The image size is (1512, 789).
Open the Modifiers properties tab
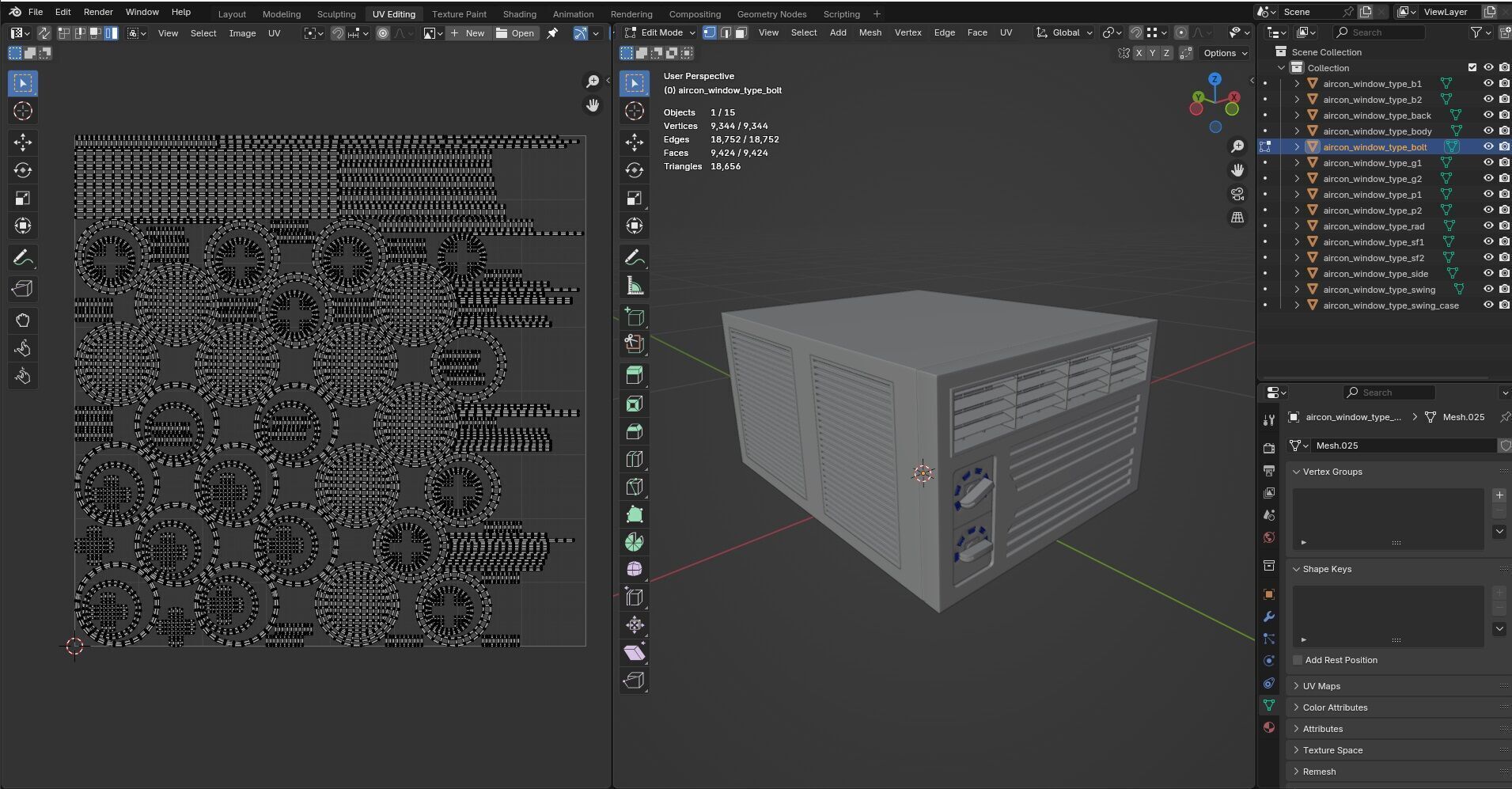pyautogui.click(x=1269, y=616)
